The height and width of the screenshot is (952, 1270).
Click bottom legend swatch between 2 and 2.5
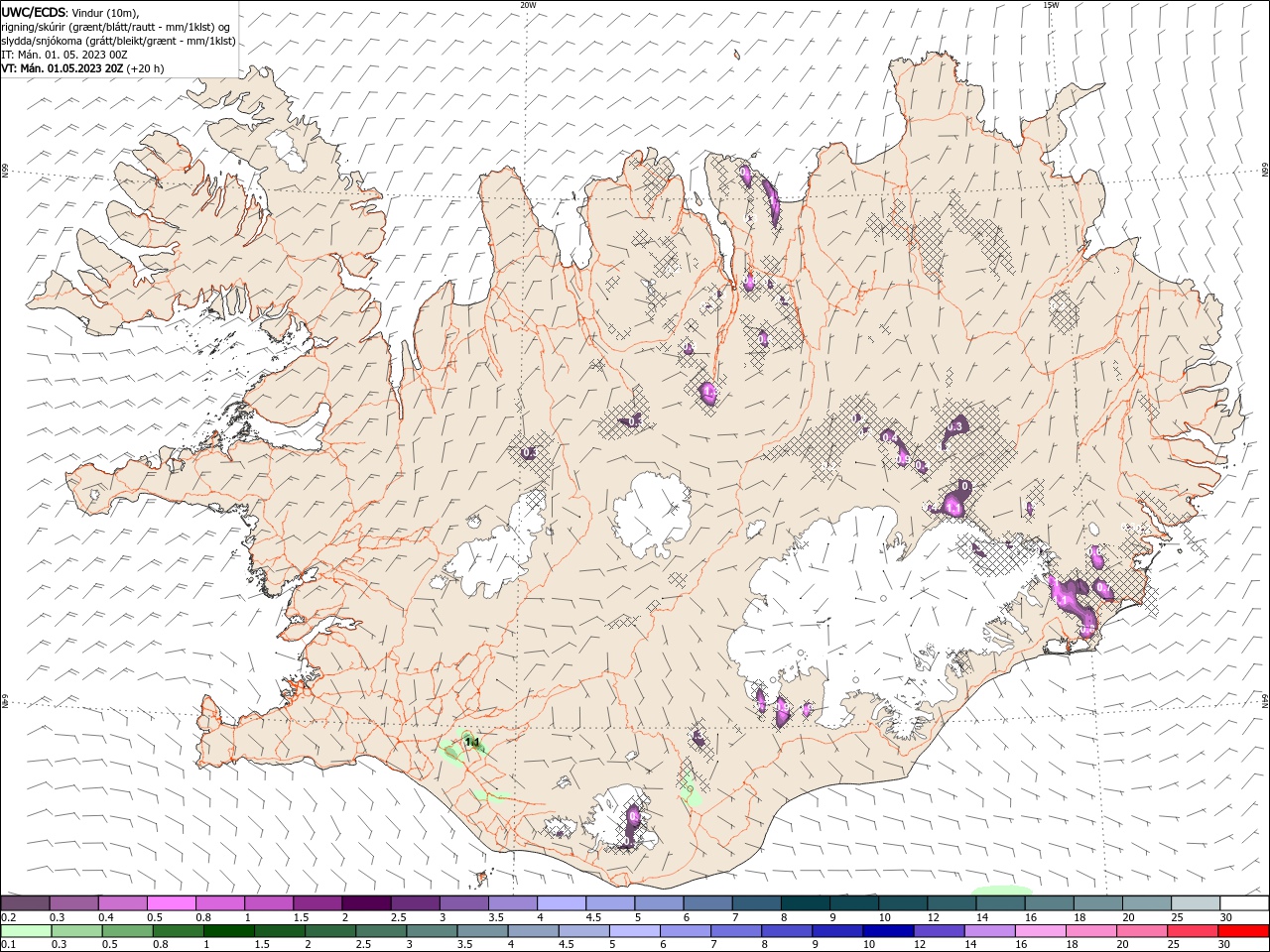[330, 931]
